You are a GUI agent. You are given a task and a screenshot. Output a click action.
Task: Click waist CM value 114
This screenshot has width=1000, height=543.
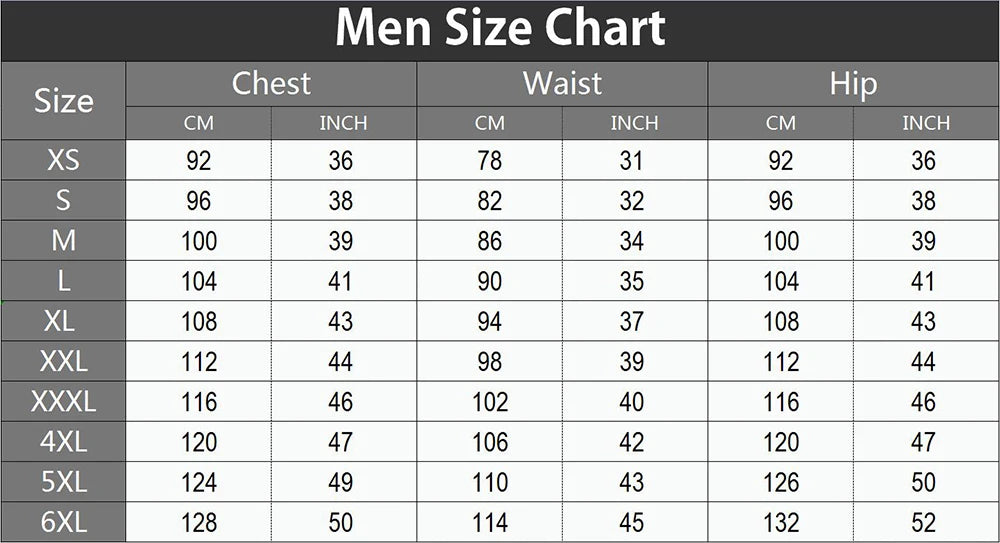click(x=490, y=523)
